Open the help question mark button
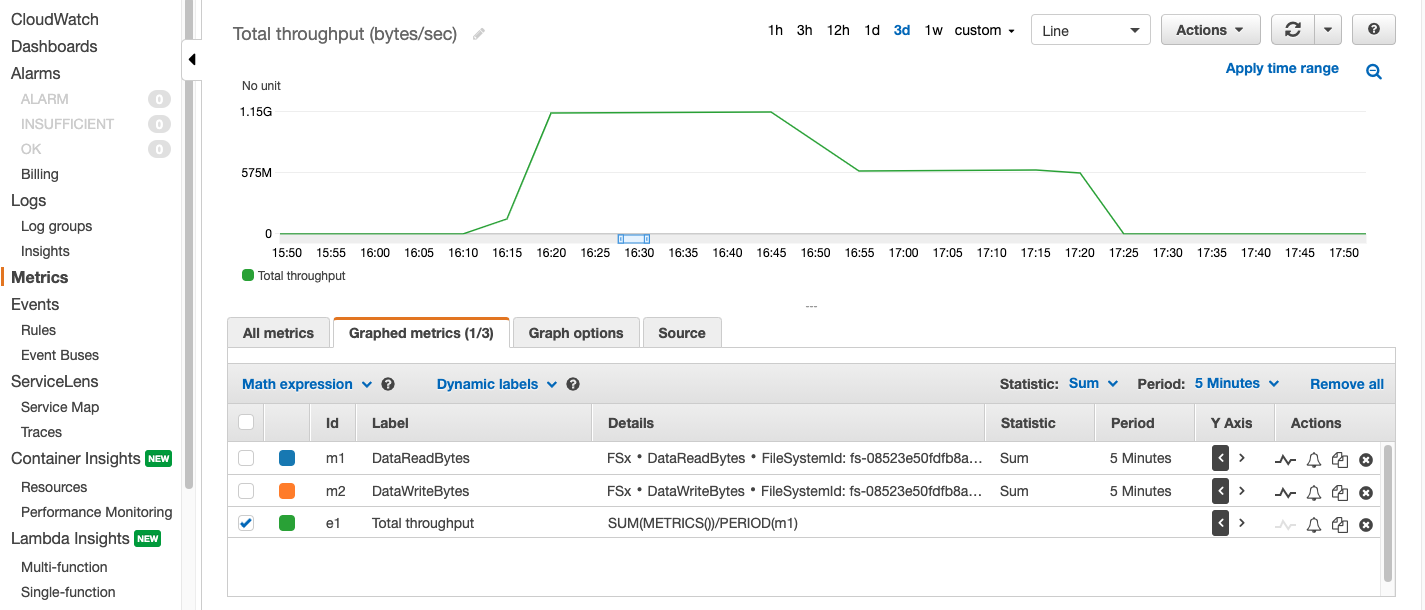Image resolution: width=1425 pixels, height=610 pixels. coord(1374,30)
